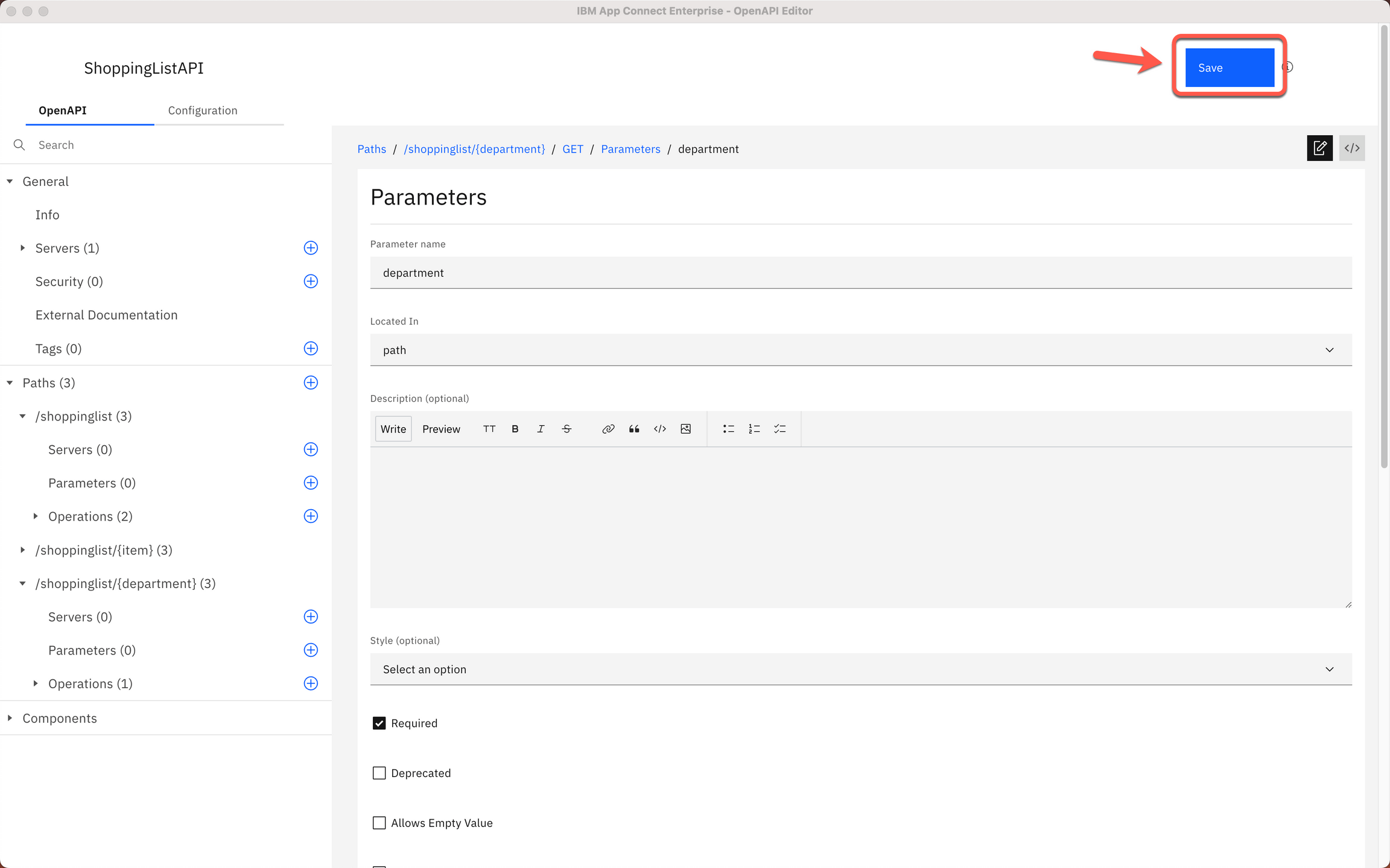
Task: Switch to source code view
Action: 1352,148
